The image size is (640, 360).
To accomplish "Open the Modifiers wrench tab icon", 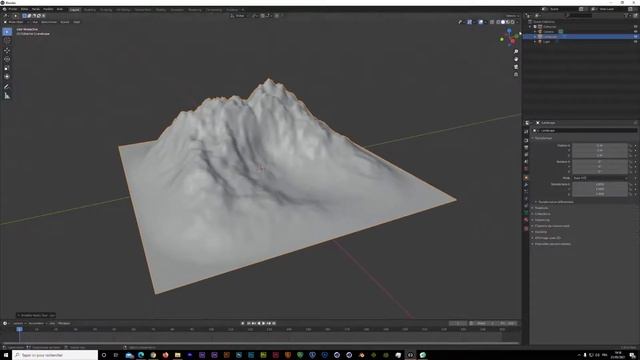I will [x=526, y=185].
